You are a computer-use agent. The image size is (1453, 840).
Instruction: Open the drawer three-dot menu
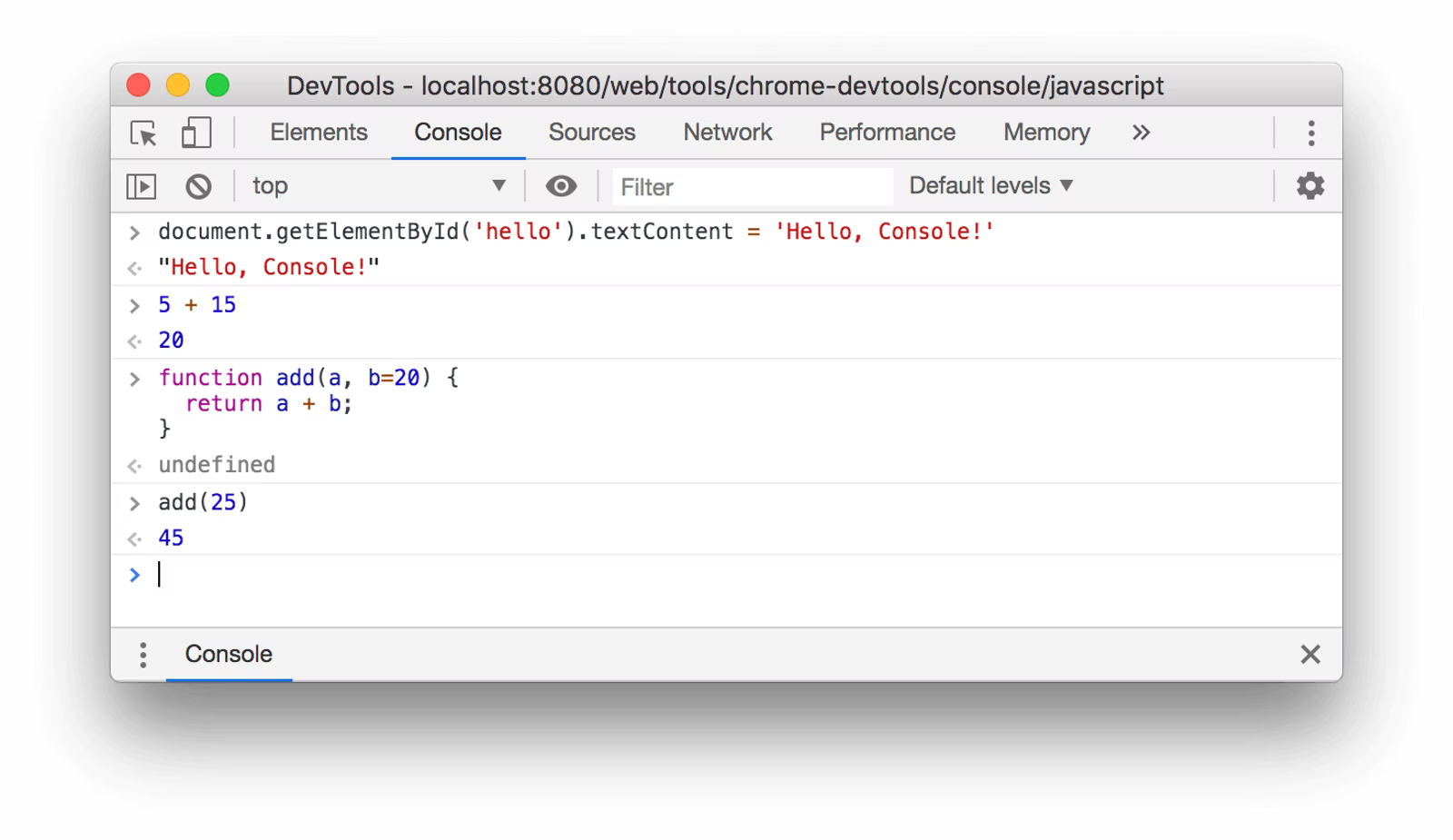pos(143,655)
